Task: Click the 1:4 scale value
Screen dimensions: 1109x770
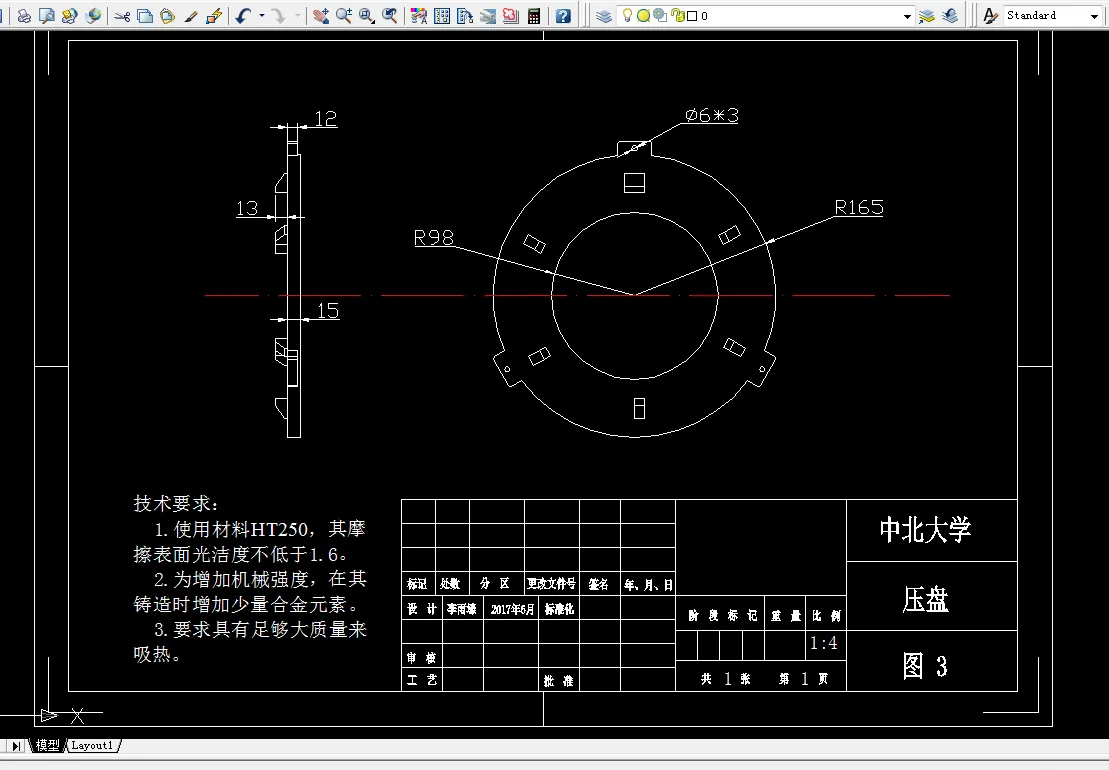Action: pyautogui.click(x=824, y=643)
